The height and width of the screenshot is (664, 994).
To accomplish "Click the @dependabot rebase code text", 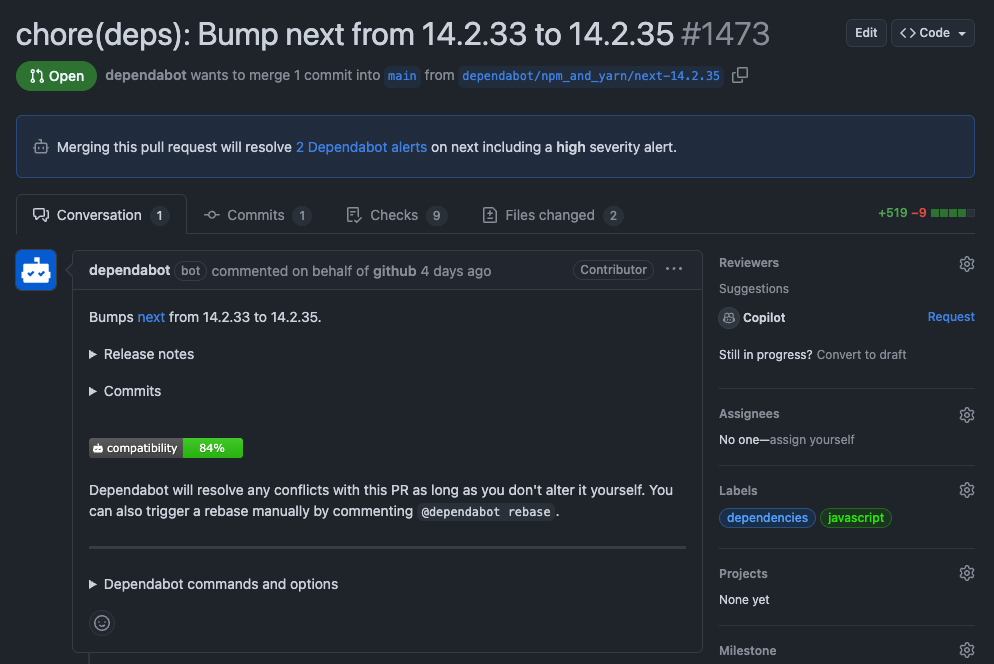I will point(486,512).
